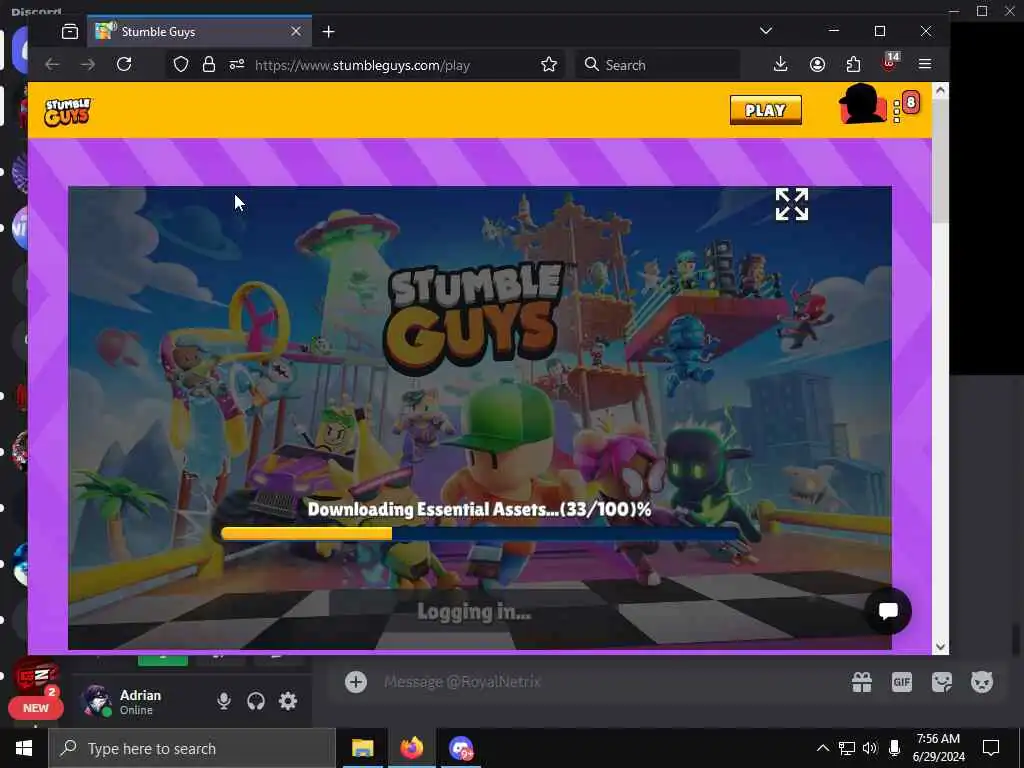Open Firefox account icon
This screenshot has height=768, width=1024.
[817, 64]
